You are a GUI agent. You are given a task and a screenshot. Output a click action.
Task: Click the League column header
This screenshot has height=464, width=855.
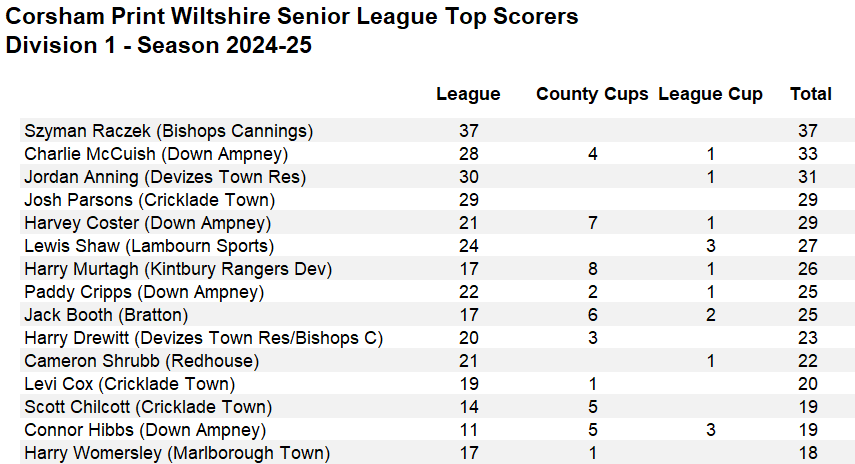468,94
